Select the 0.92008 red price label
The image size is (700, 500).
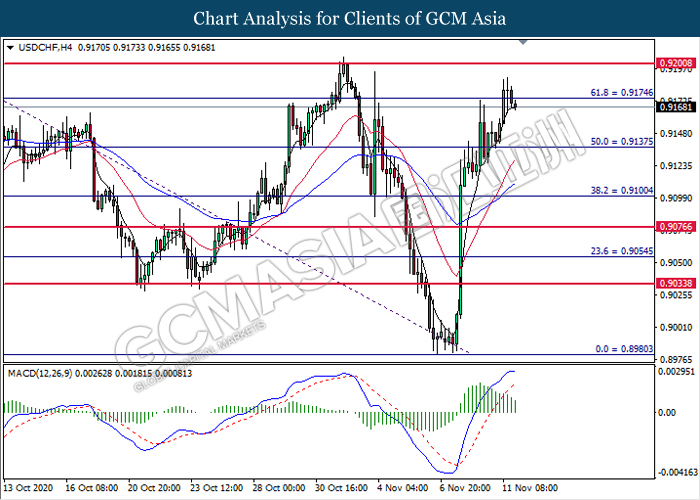coord(676,63)
